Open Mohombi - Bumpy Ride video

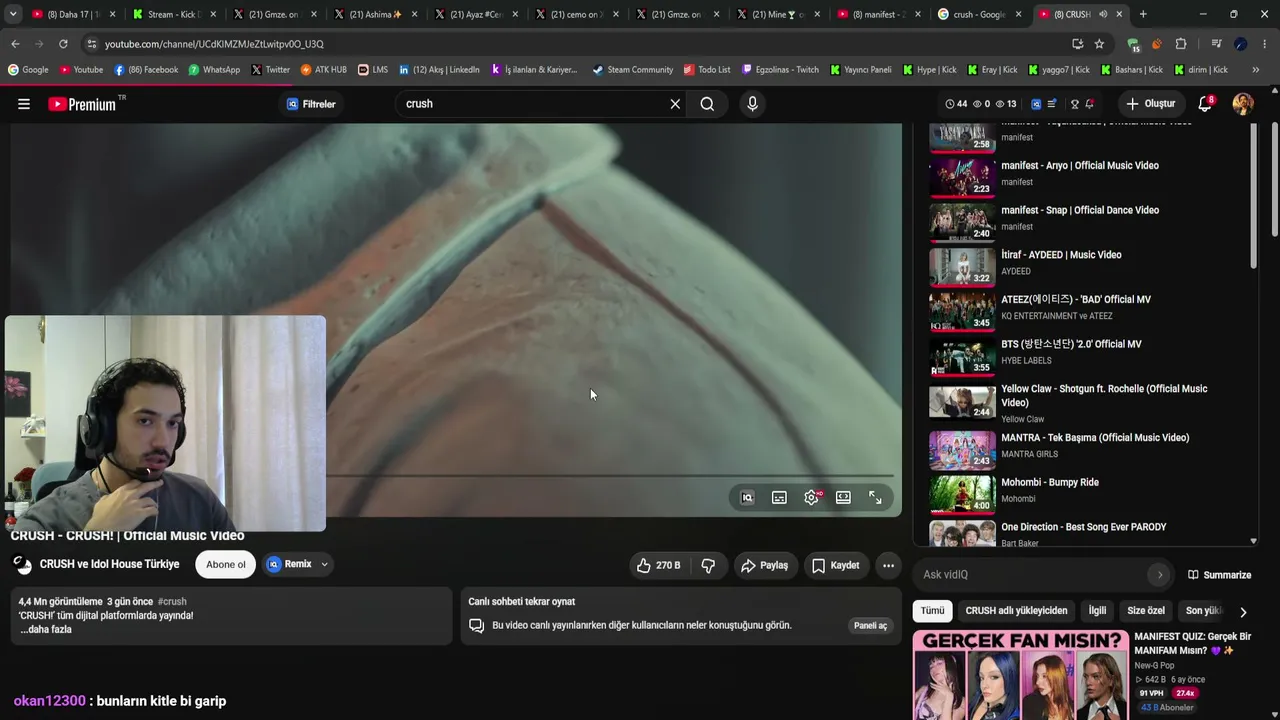click(1050, 483)
